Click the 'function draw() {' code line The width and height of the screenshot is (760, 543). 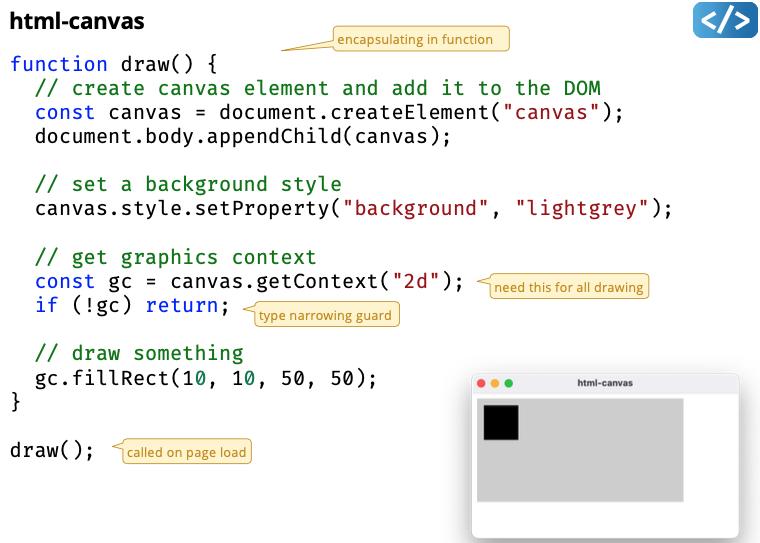pyautogui.click(x=113, y=64)
